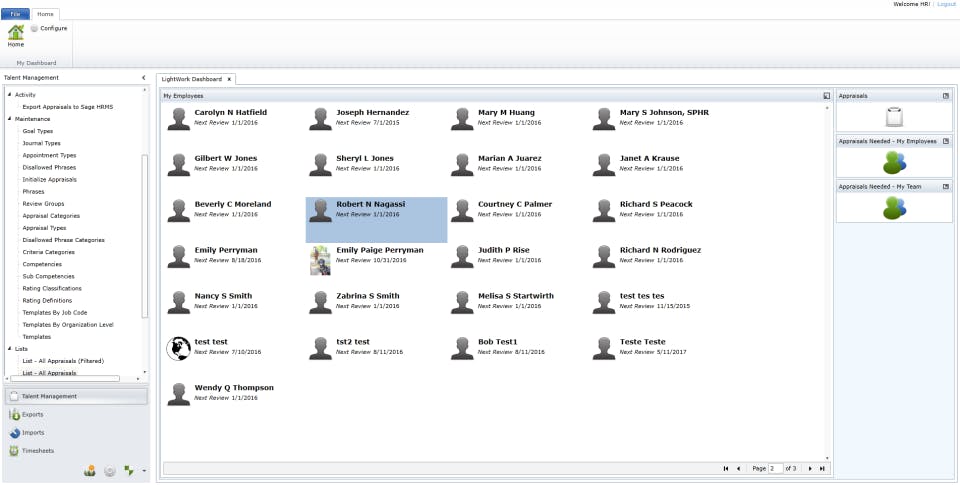The width and height of the screenshot is (960, 485).
Task: Click the tree's horizontal scrollbar
Action: [x=65, y=378]
